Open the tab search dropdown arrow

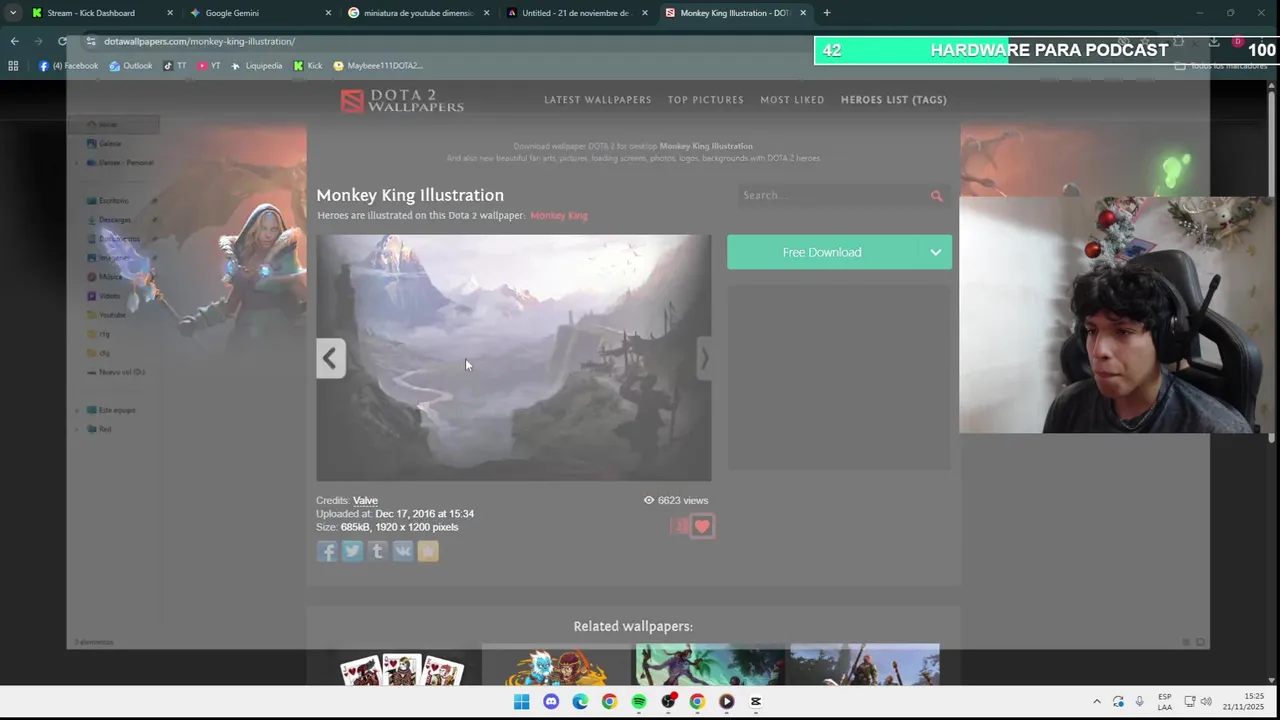click(x=13, y=13)
